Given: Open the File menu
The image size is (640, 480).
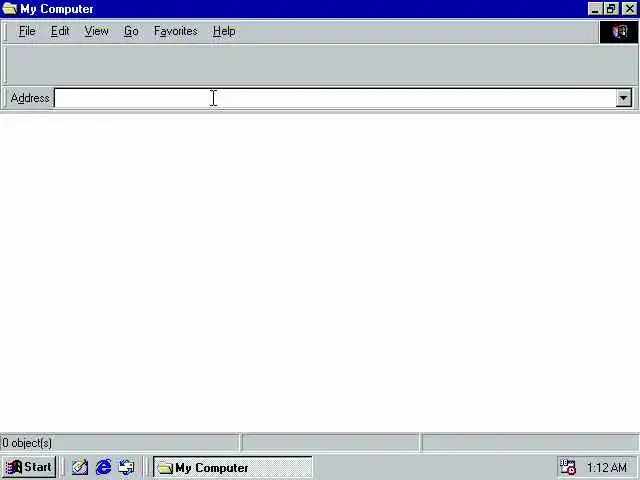Looking at the screenshot, I should 27,31.
